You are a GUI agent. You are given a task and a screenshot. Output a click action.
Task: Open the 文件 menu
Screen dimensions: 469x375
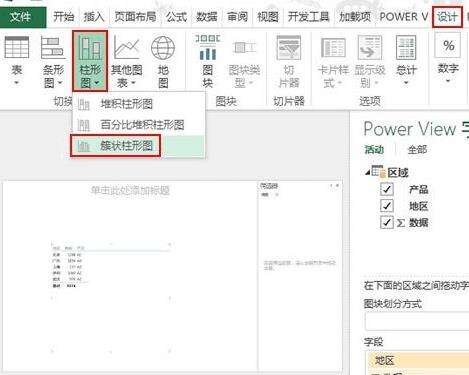23,17
